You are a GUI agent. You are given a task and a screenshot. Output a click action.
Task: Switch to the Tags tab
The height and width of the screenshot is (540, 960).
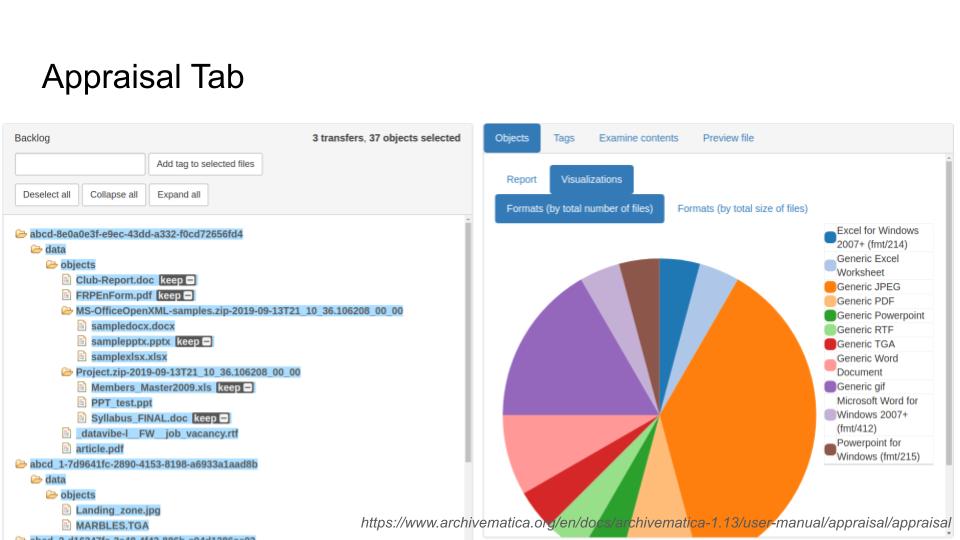pyautogui.click(x=564, y=138)
